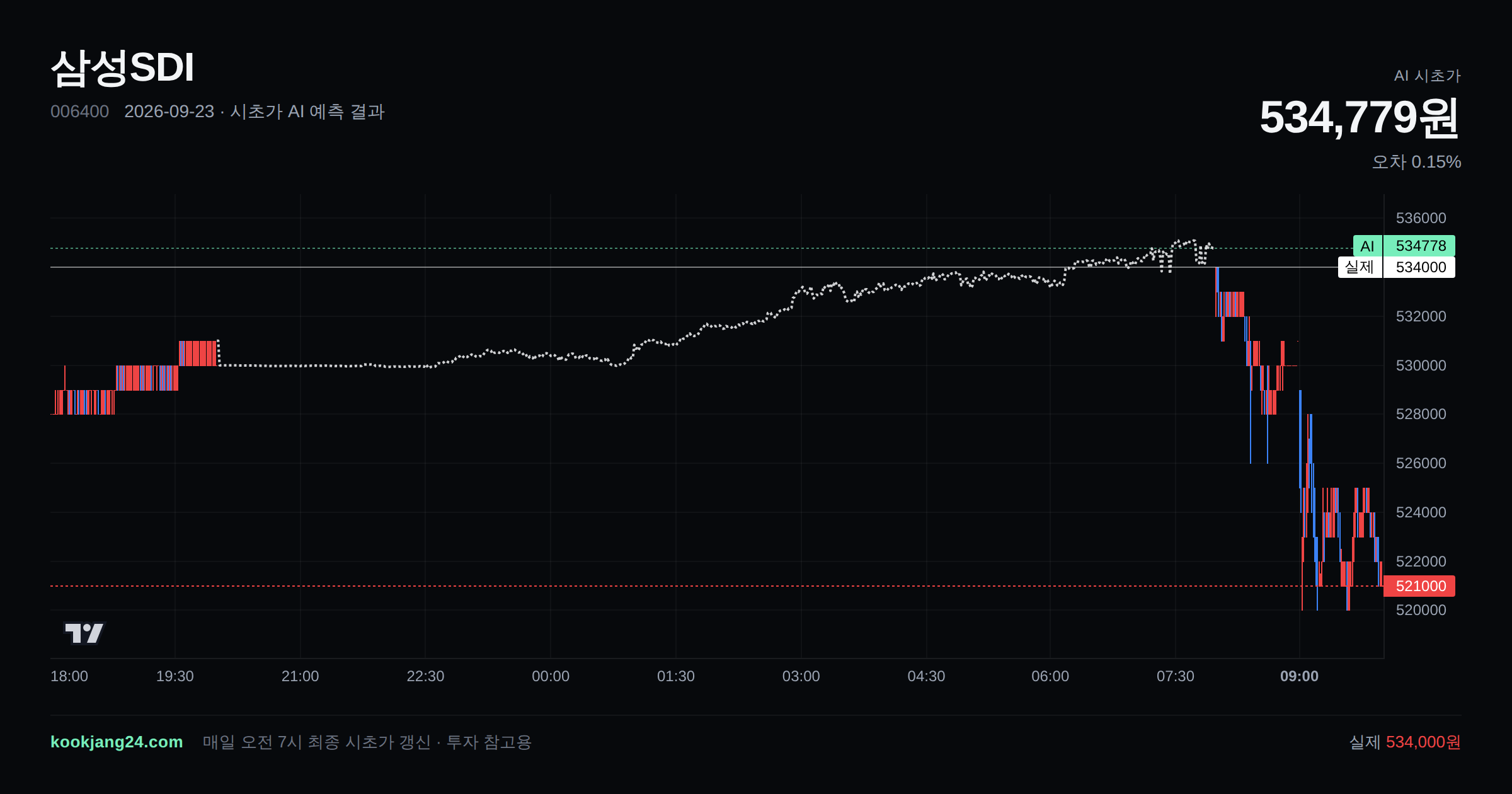The height and width of the screenshot is (794, 1512).
Task: Click the 21:00 time axis label
Action: (x=300, y=676)
